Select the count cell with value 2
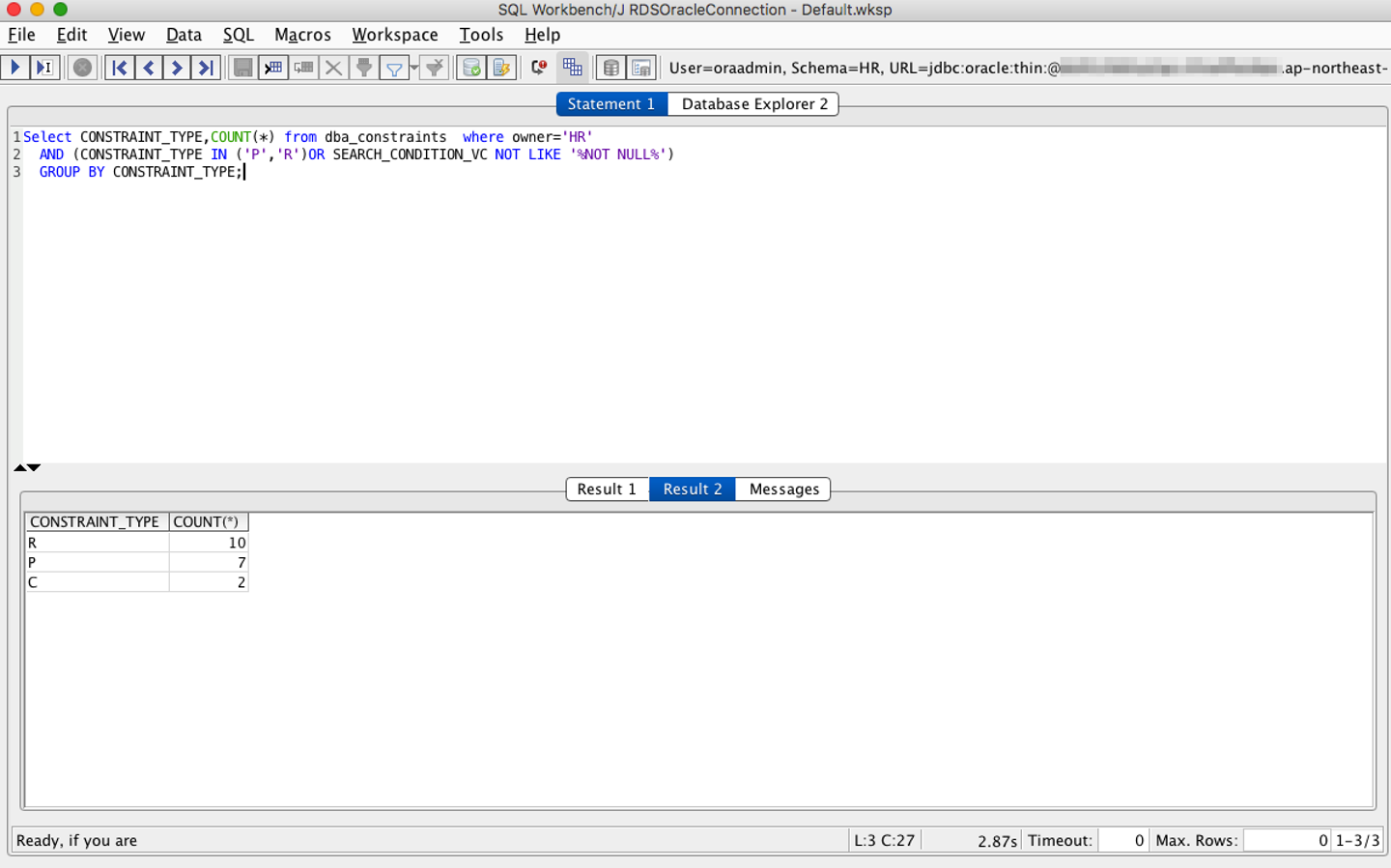 (x=209, y=582)
